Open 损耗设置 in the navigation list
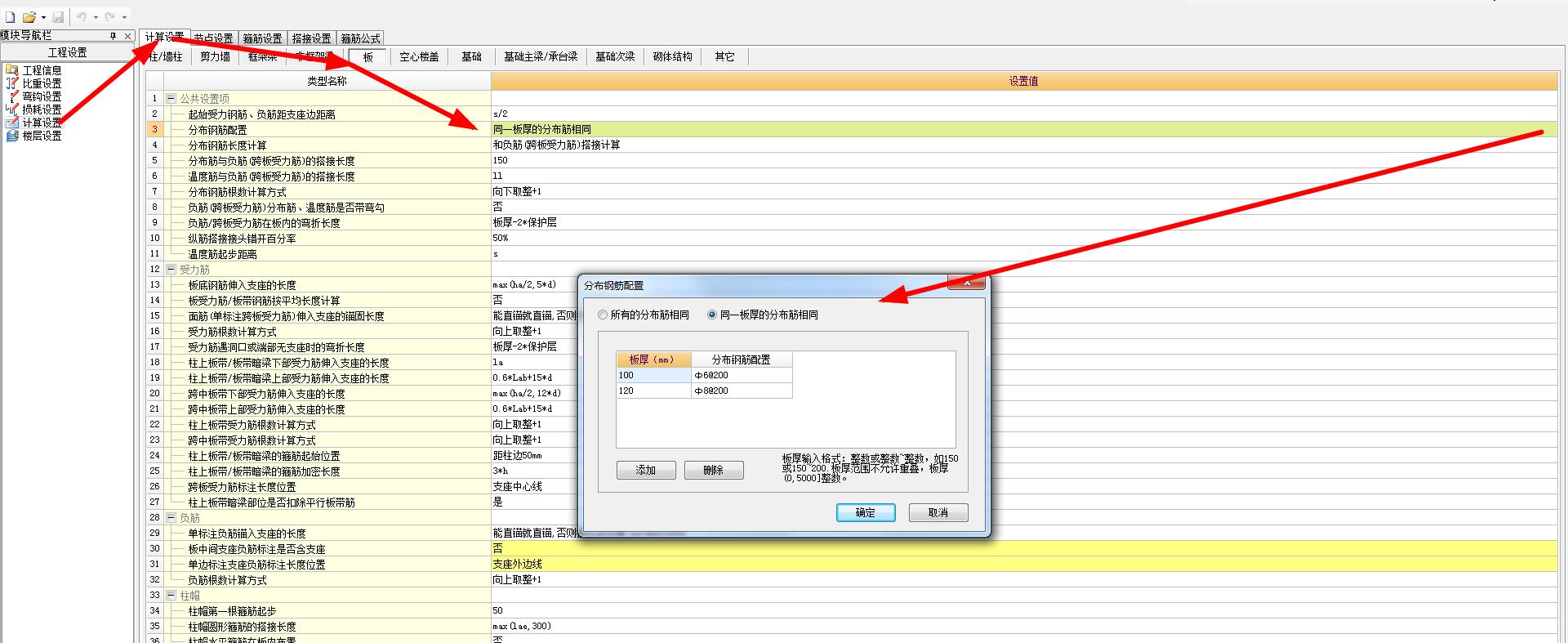1568x643 pixels. click(41, 110)
